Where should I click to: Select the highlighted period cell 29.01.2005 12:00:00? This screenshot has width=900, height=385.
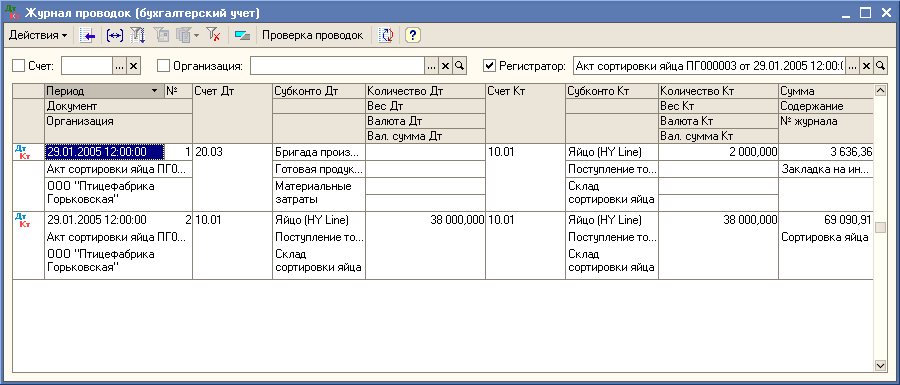point(105,152)
